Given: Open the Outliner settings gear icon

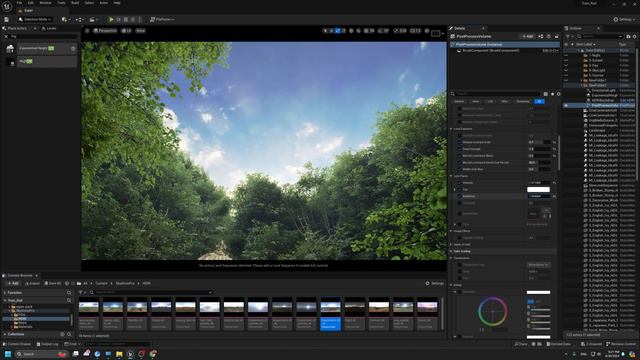Looking at the screenshot, I should pyautogui.click(x=634, y=36).
